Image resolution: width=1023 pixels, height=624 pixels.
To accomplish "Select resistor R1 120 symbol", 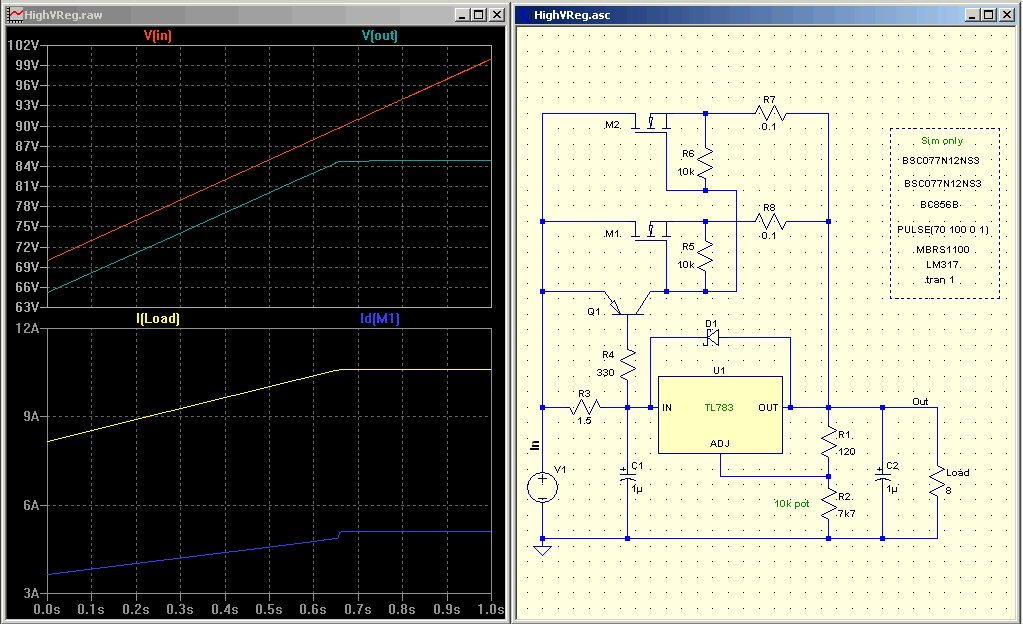I will (829, 443).
